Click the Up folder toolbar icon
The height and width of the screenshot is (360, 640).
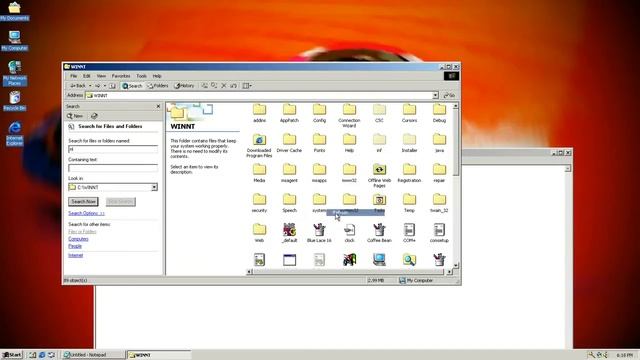tap(112, 86)
